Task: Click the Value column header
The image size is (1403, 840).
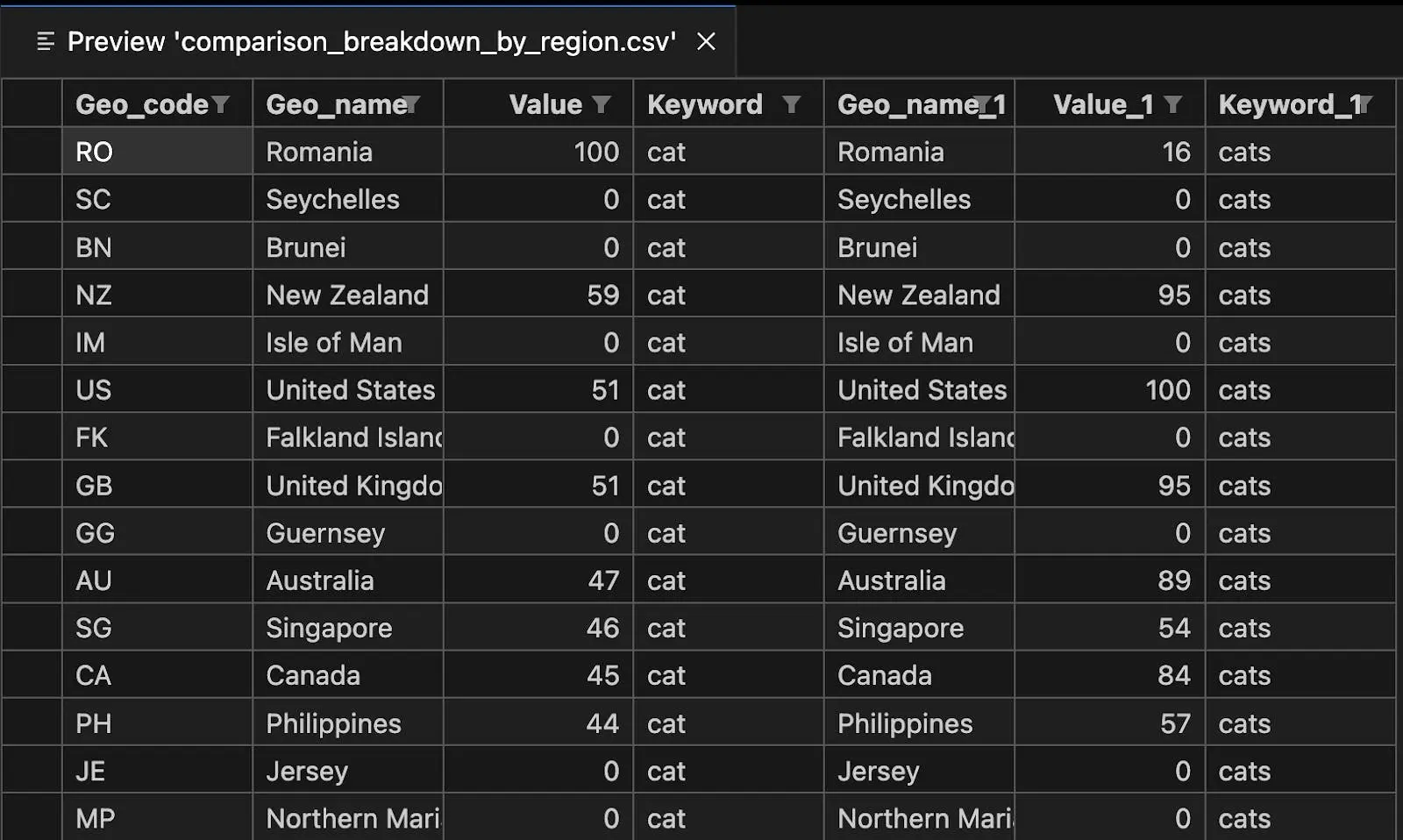Action: [538, 104]
